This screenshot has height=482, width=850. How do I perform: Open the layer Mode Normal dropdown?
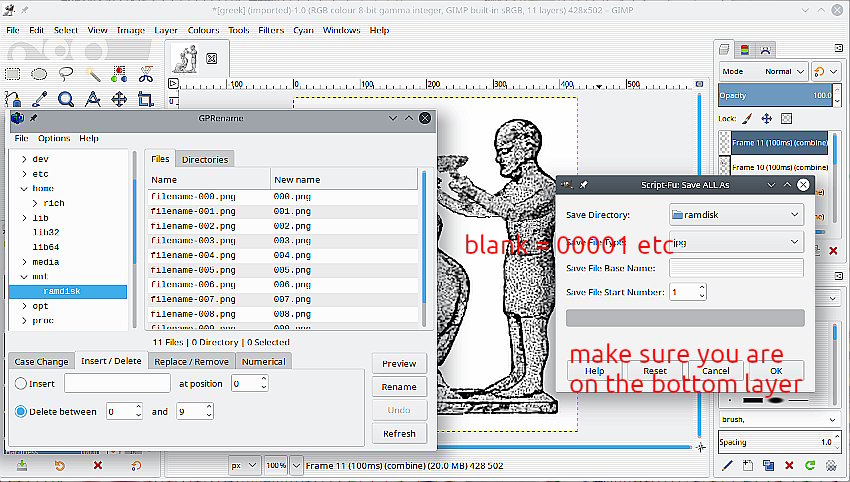[x=764, y=72]
